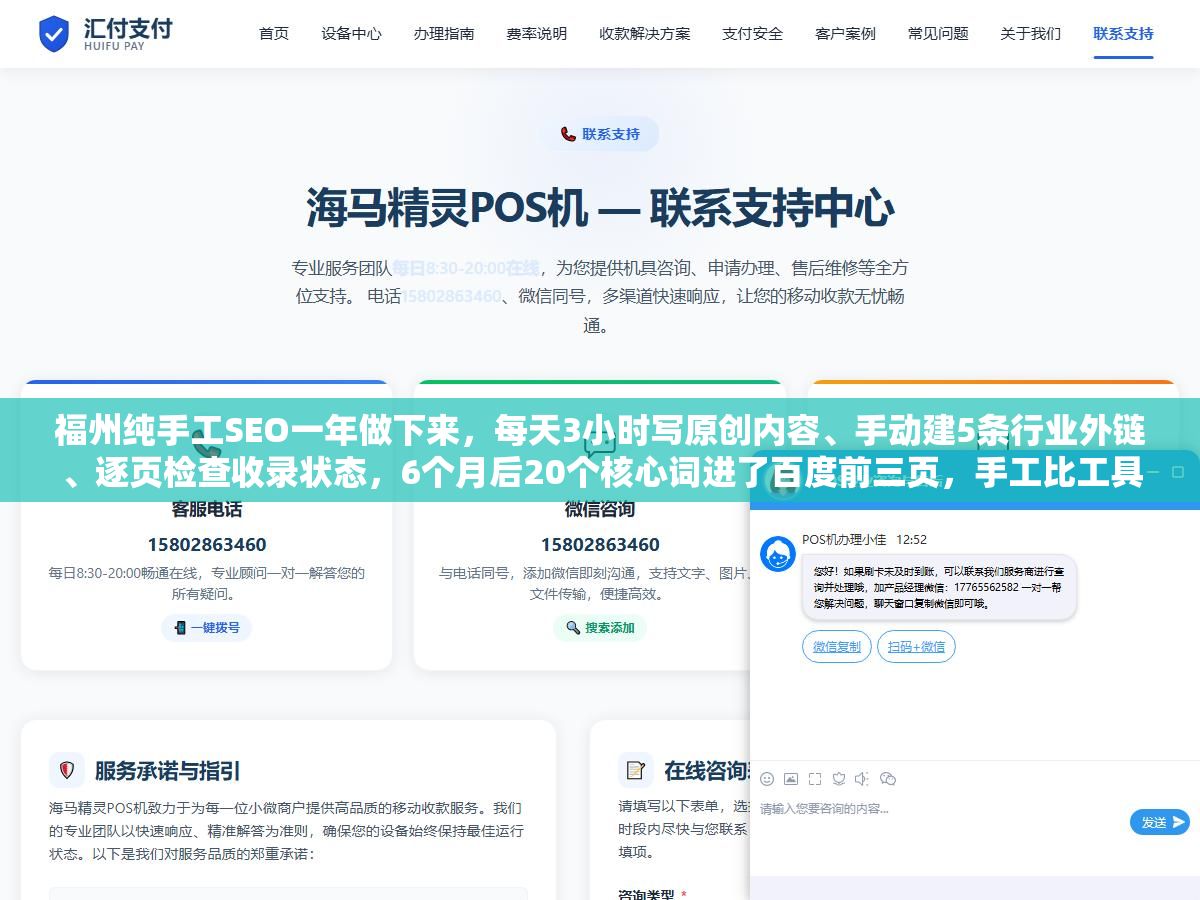
Task: Click the screenshot capture icon in chat
Action: click(815, 778)
